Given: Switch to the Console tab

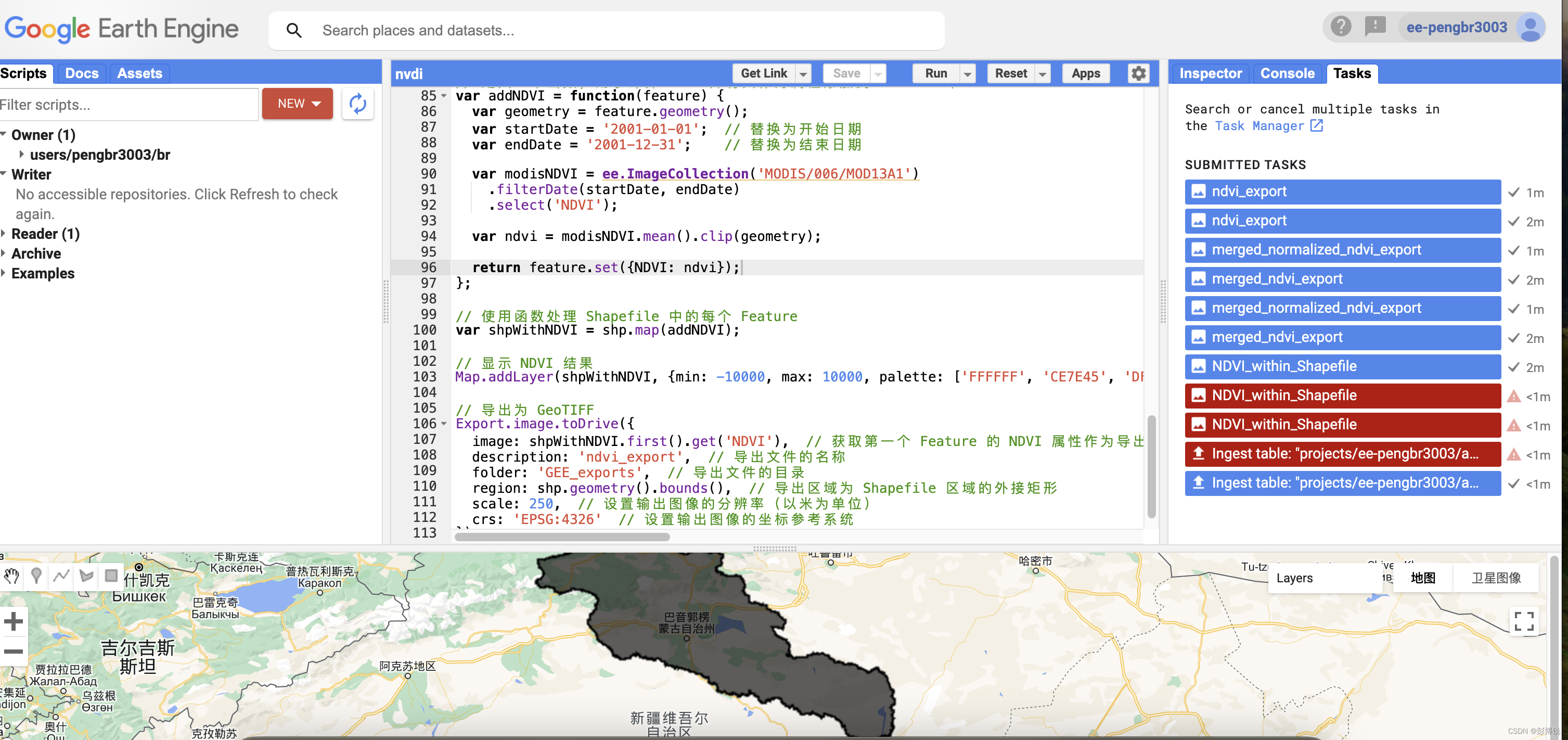Looking at the screenshot, I should pos(1287,73).
